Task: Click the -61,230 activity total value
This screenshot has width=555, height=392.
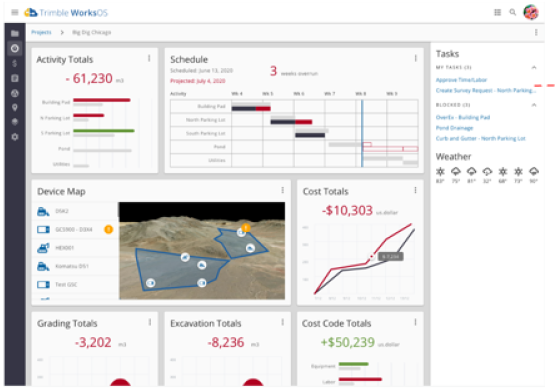Action: point(89,78)
